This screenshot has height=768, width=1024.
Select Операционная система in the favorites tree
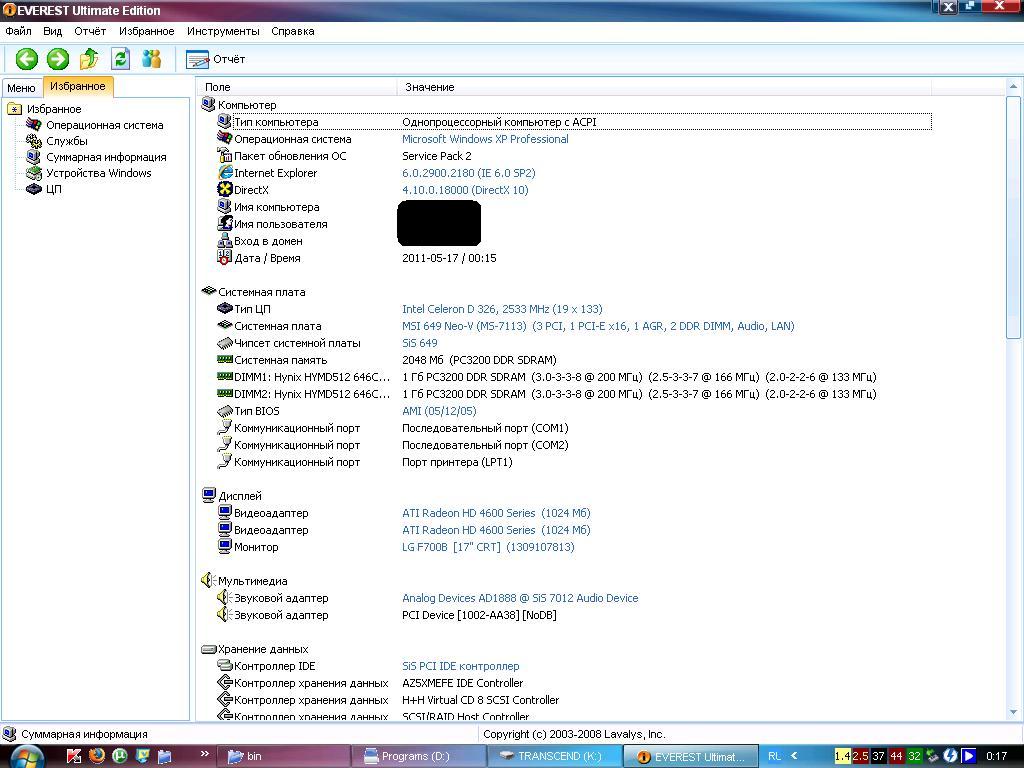[104, 125]
